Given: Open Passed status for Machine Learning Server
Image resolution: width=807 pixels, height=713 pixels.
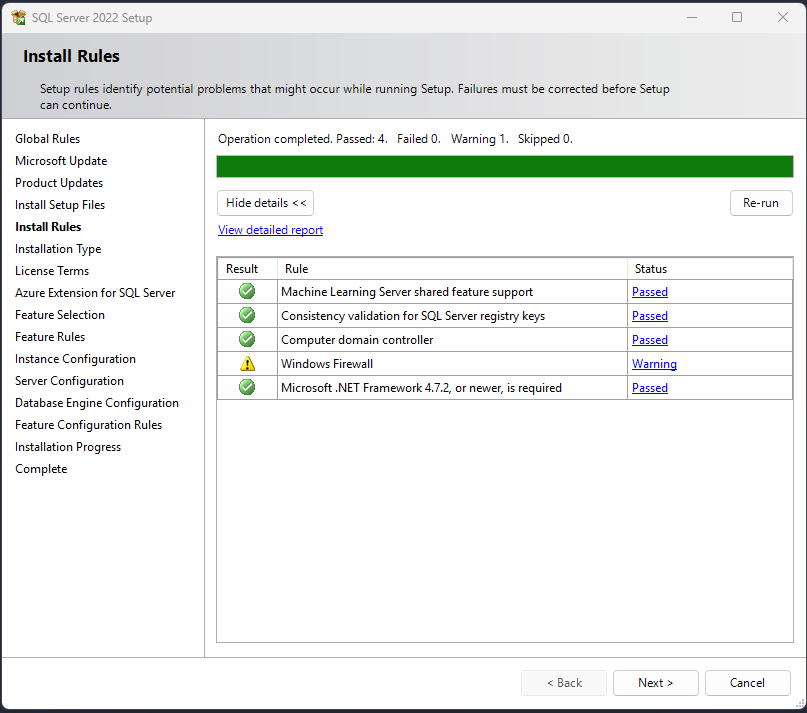Looking at the screenshot, I should pos(649,292).
